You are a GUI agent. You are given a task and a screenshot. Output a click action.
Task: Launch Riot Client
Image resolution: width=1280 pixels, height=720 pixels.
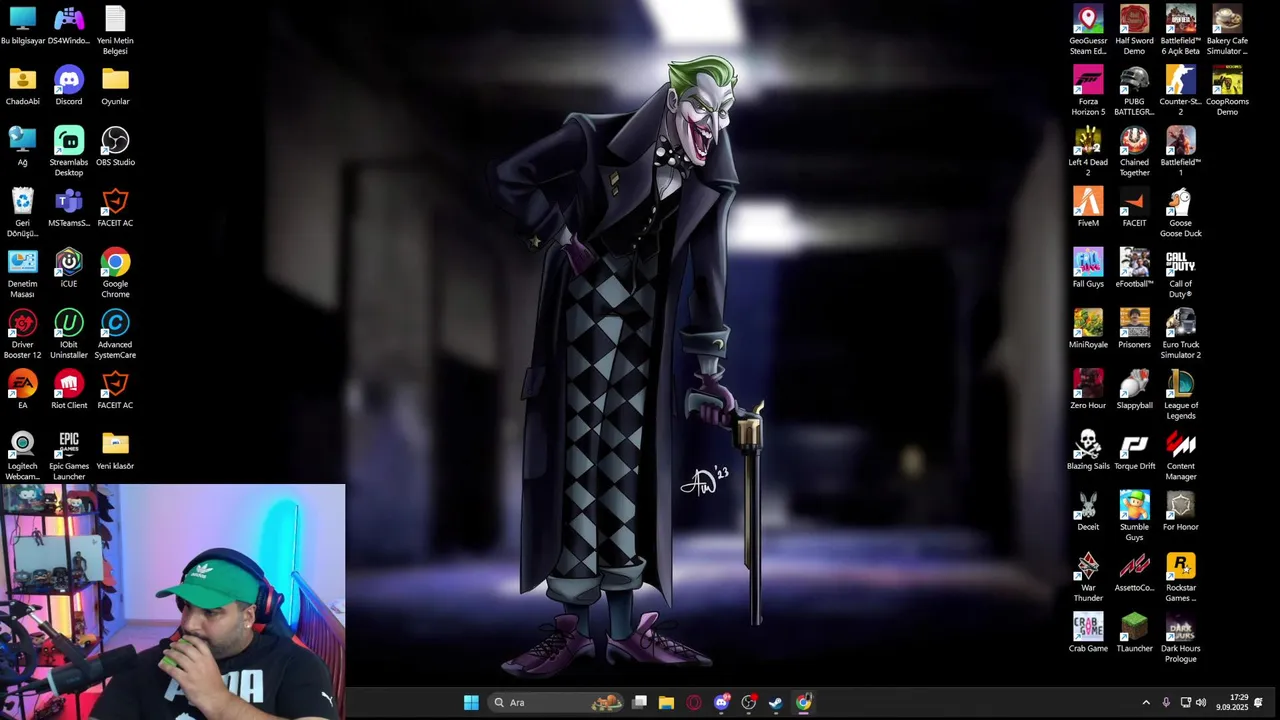[x=69, y=390]
